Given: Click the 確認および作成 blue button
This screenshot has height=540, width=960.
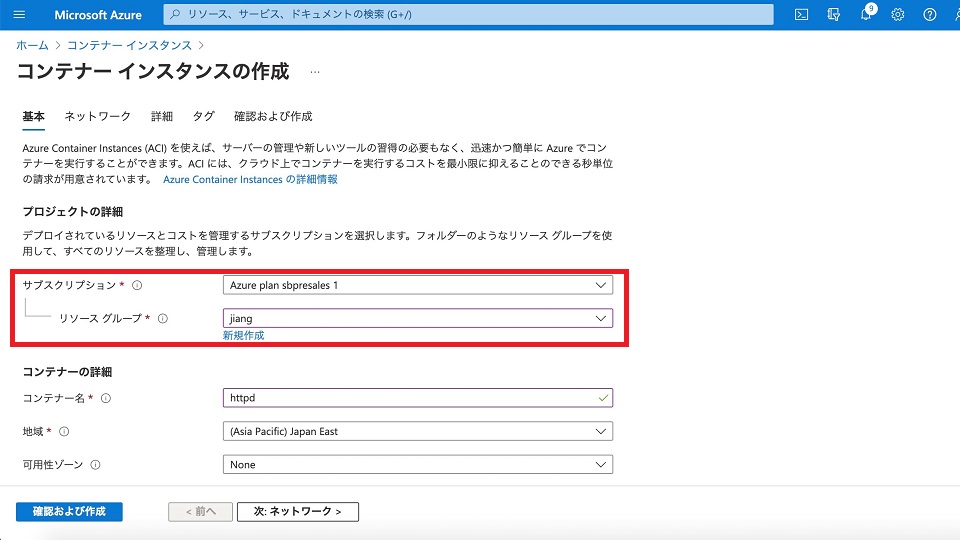Looking at the screenshot, I should click(x=69, y=511).
